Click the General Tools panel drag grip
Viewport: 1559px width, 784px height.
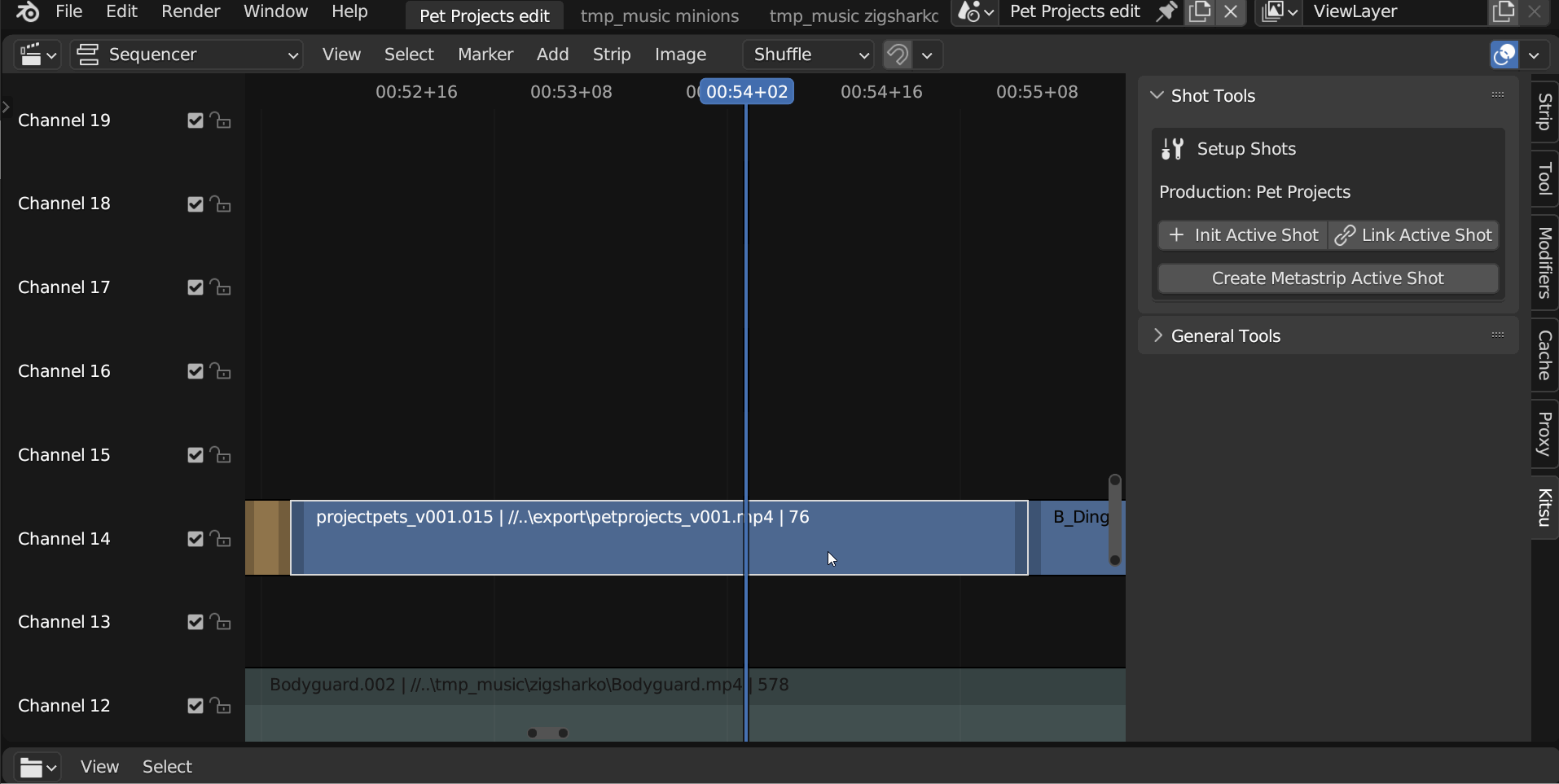point(1498,335)
